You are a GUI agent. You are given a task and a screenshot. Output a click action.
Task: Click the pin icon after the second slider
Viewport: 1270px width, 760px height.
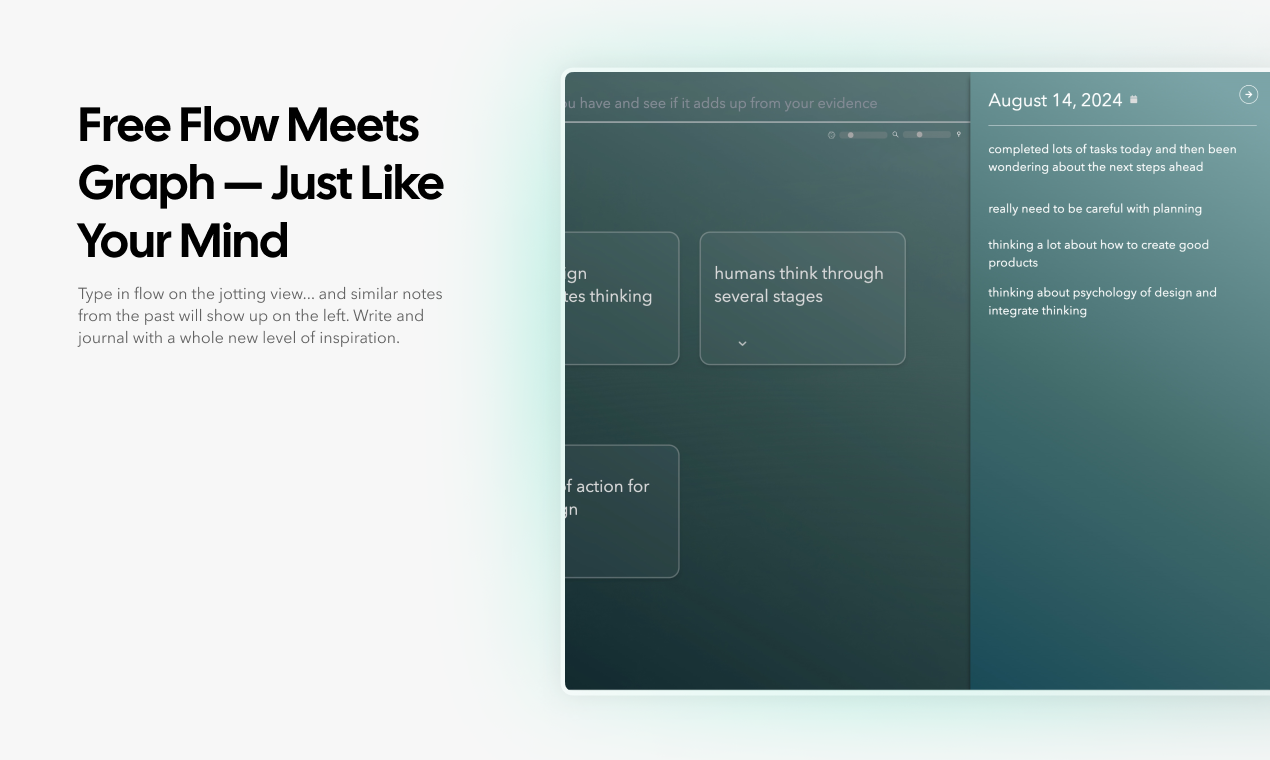[958, 134]
